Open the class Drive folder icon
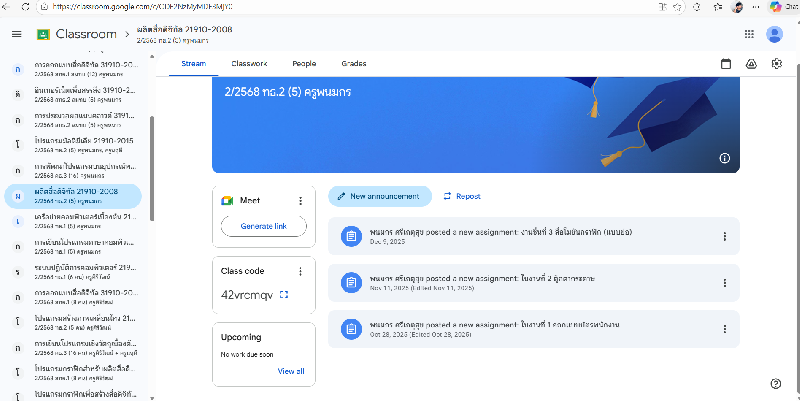This screenshot has width=800, height=401. click(x=752, y=64)
